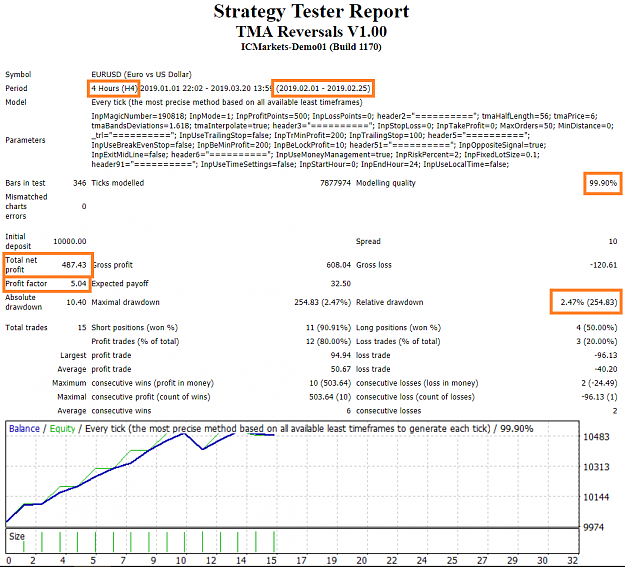Click the consecutive profit value '503.64 (10)'
This screenshot has width=625, height=567.
point(330,397)
